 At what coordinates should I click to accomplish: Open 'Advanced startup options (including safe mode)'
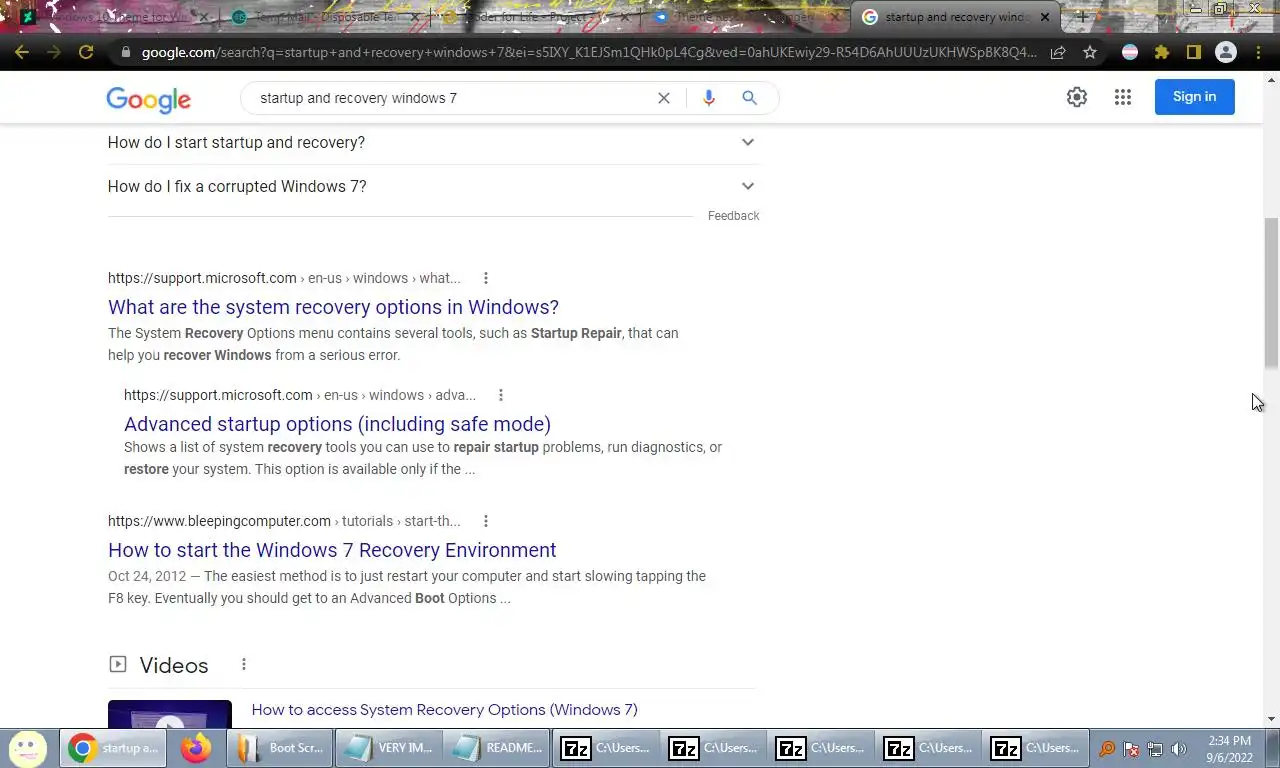[337, 424]
